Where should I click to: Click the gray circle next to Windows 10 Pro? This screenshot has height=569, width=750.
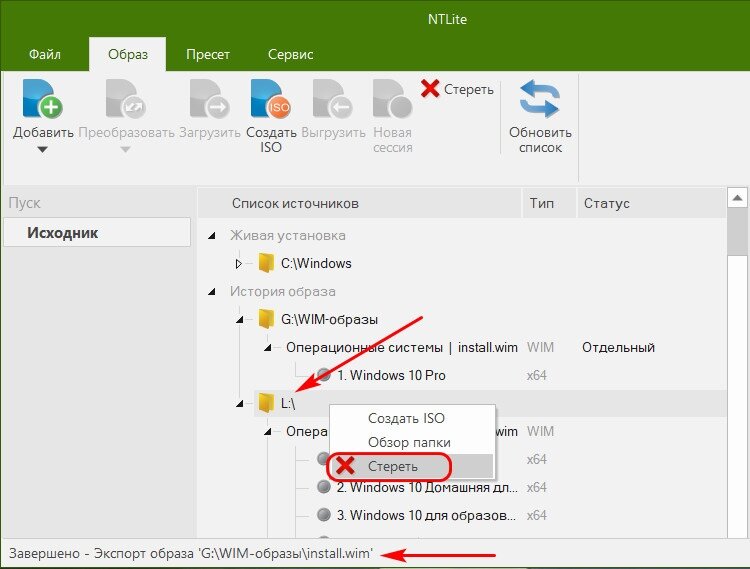pyautogui.click(x=324, y=375)
